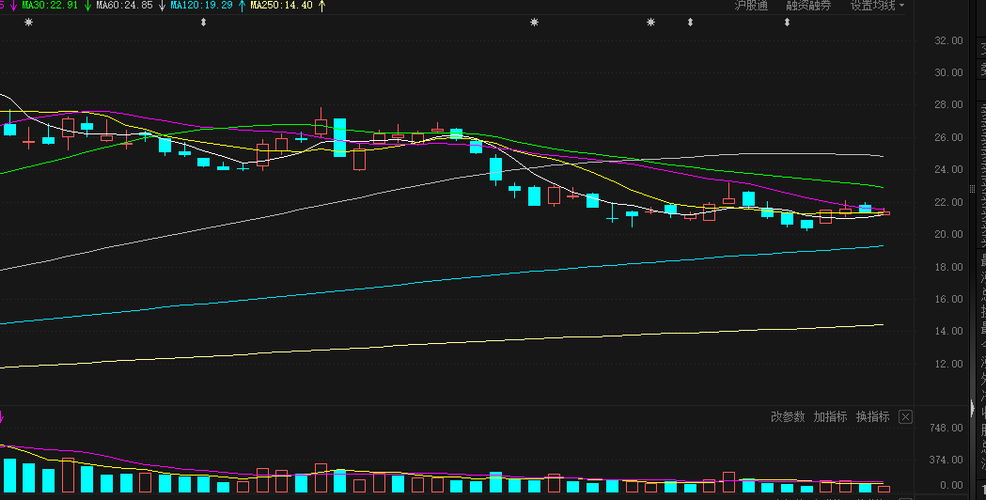Select the MA60:24.85 moving average label
986x500 pixels.
point(125,5)
